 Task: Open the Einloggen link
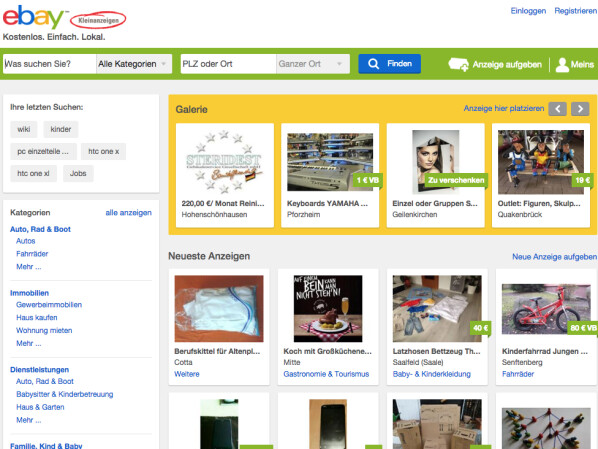[528, 11]
